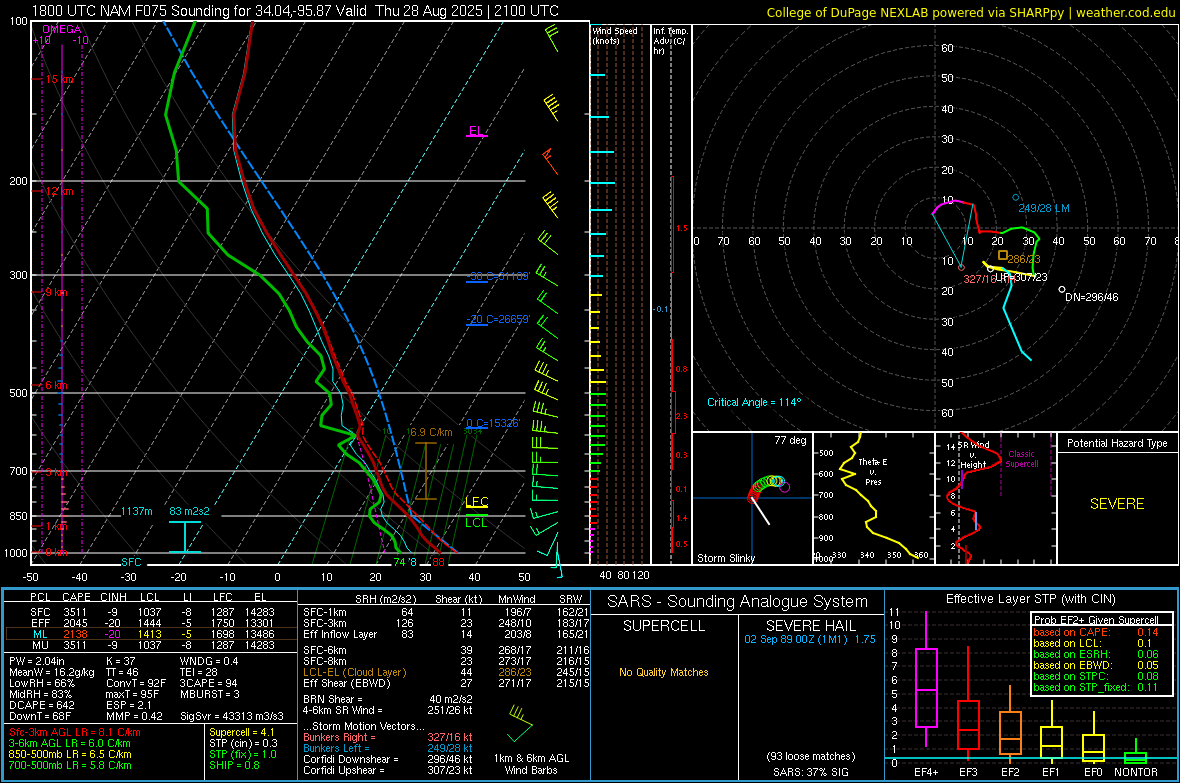1180x783 pixels.
Task: Click the '-20 C=26659'' height label
Action: [x=498, y=319]
